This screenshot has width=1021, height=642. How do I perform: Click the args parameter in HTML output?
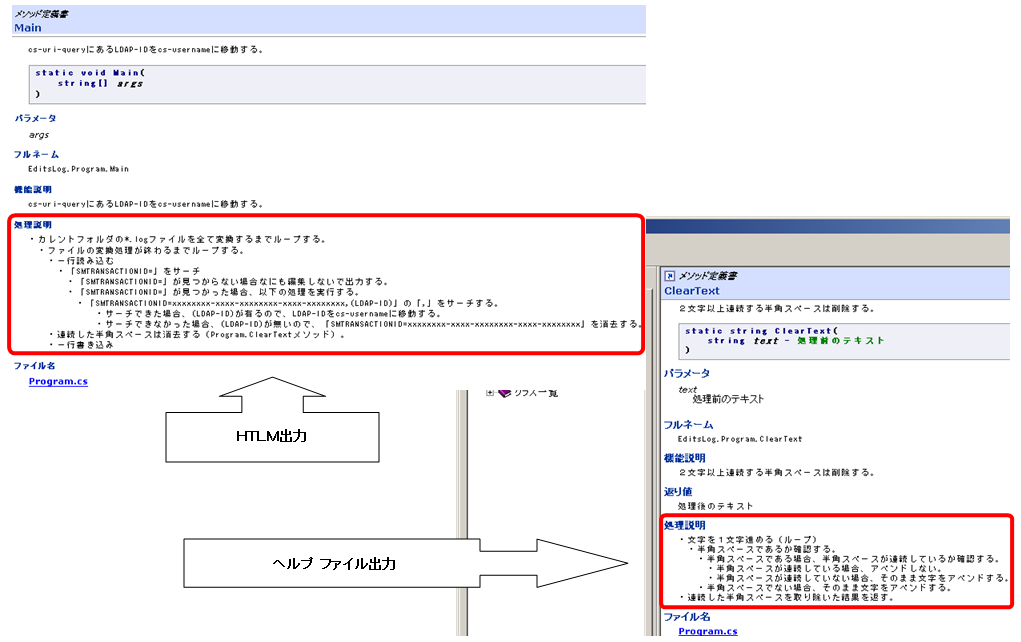pos(39,134)
